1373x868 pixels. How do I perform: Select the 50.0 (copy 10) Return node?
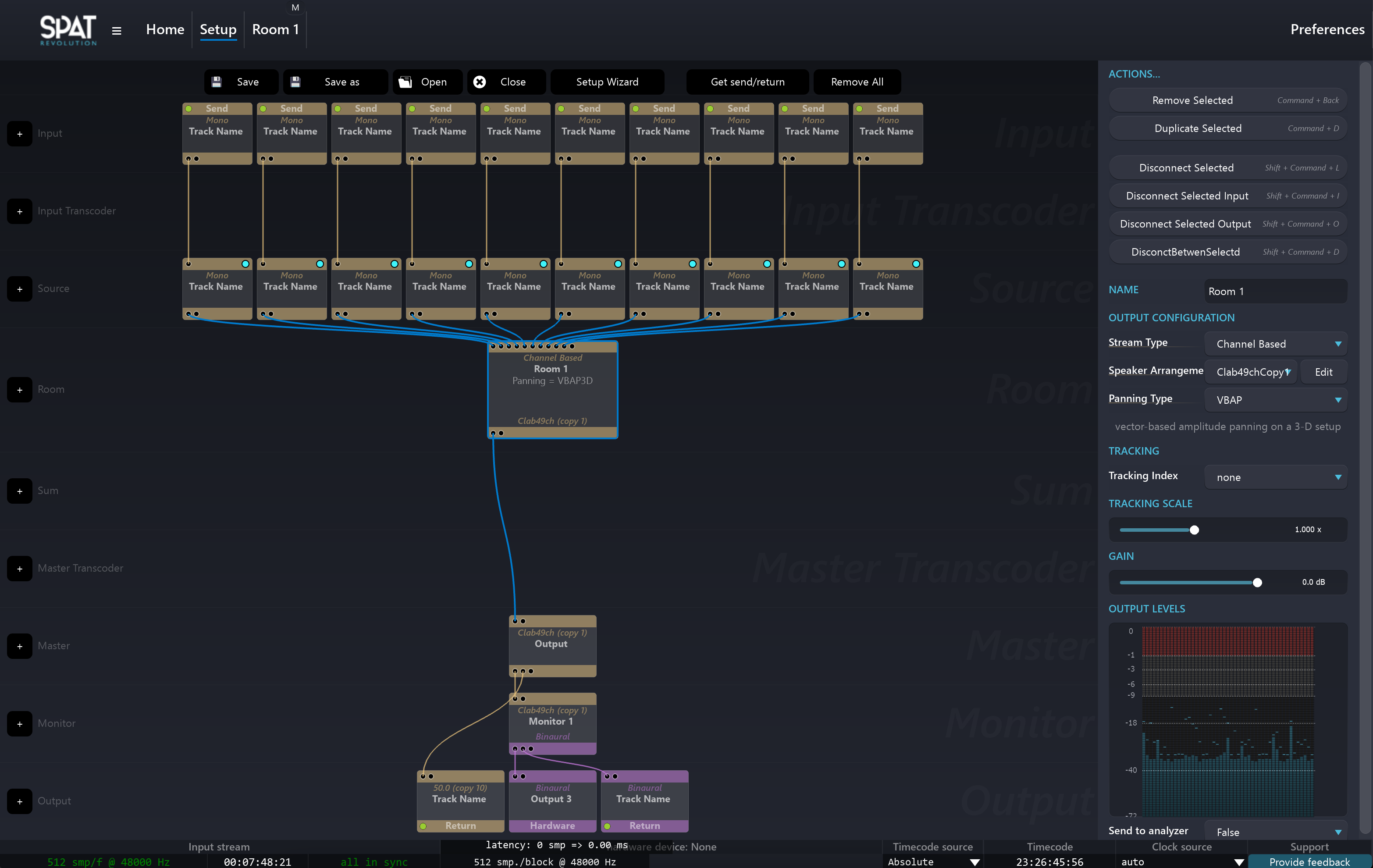coord(460,800)
